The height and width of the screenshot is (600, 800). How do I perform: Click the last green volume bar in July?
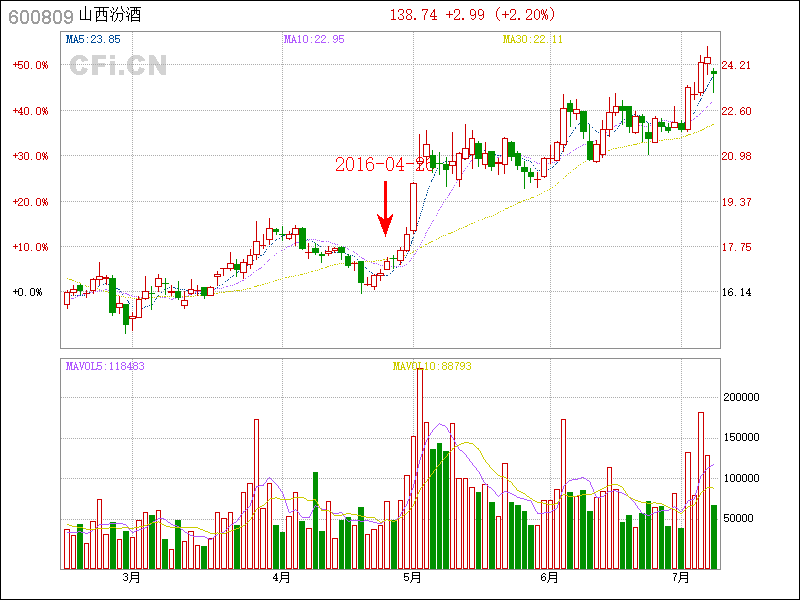pos(714,537)
